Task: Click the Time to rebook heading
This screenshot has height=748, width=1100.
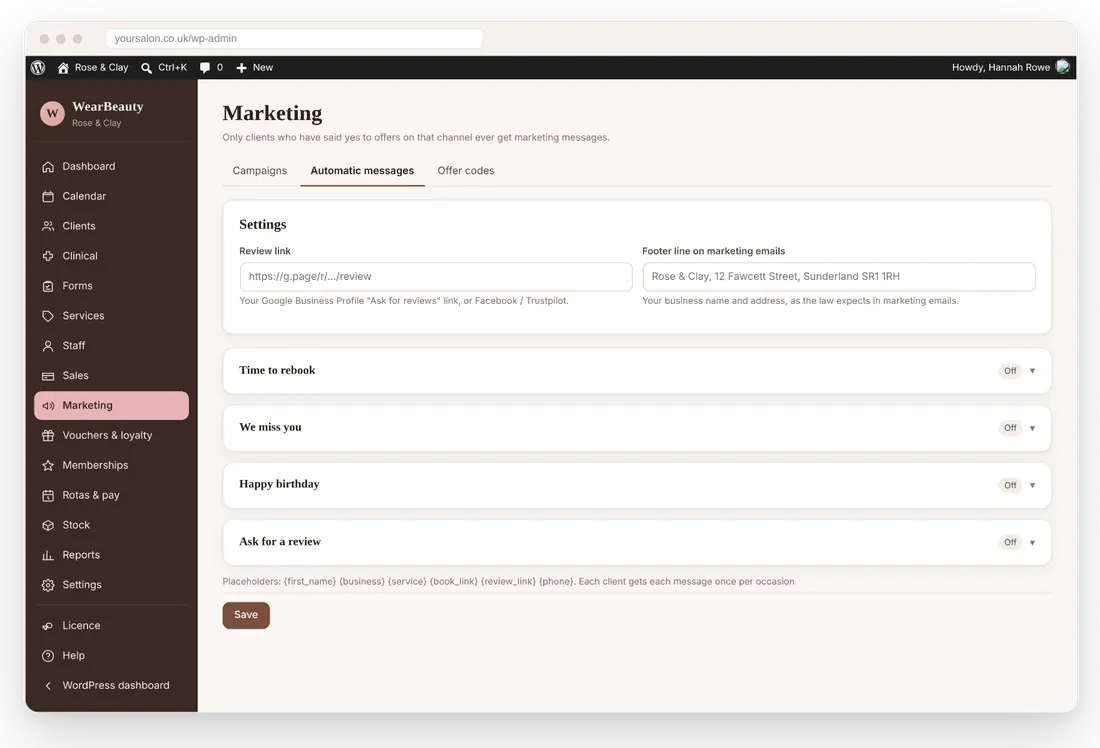Action: click(277, 370)
